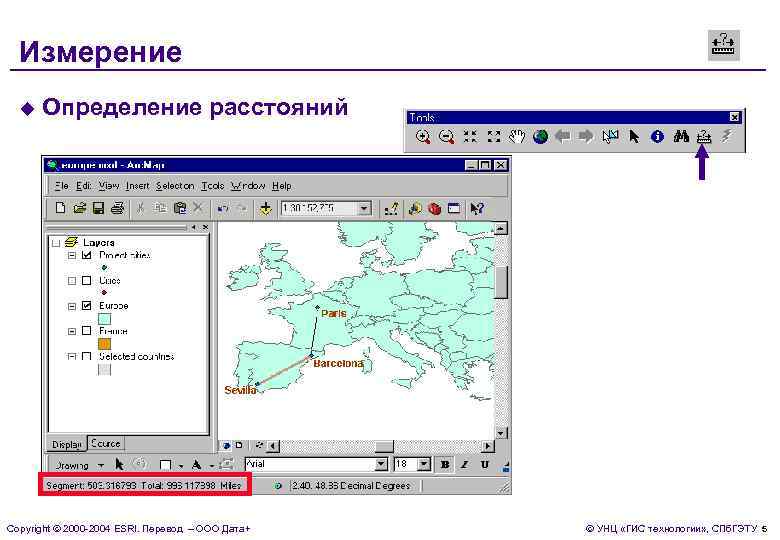Screen dimensions: 780x540
Task: Go back to previous extent arrow
Action: pyautogui.click(x=563, y=136)
